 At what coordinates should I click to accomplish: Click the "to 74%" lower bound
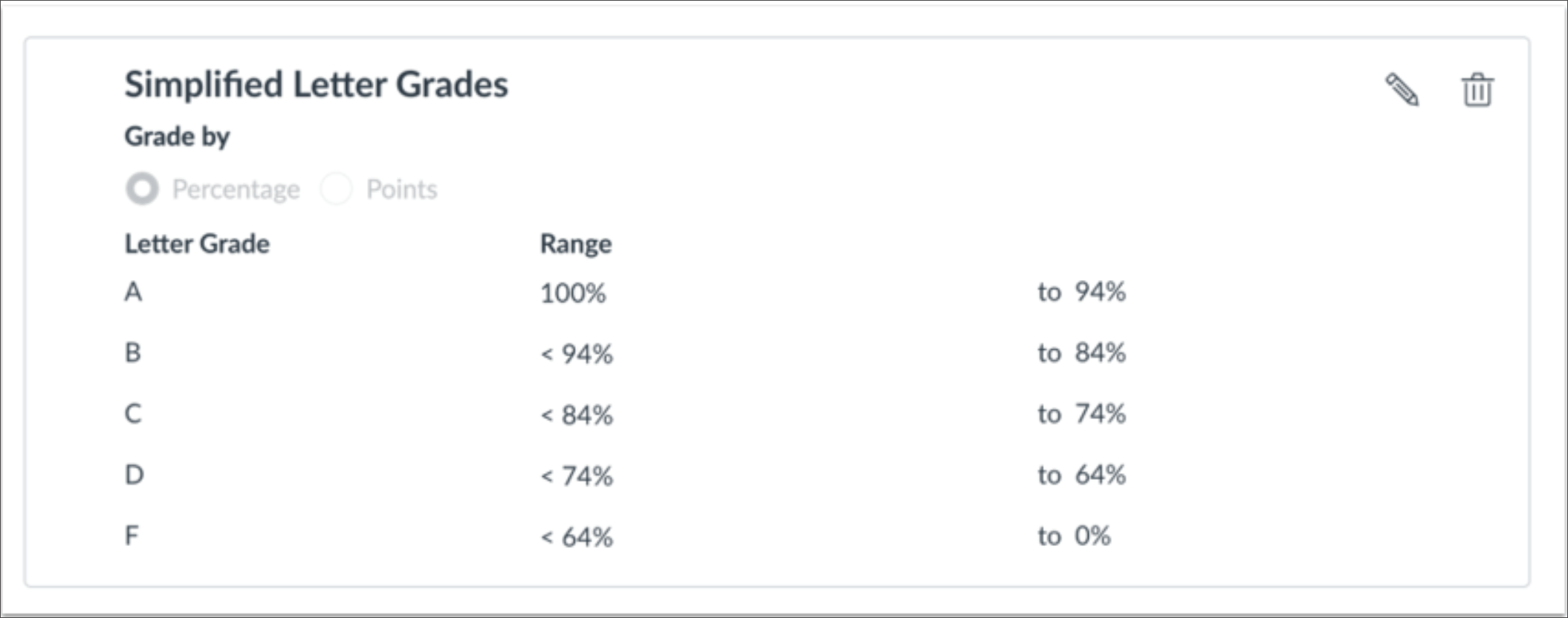1081,414
